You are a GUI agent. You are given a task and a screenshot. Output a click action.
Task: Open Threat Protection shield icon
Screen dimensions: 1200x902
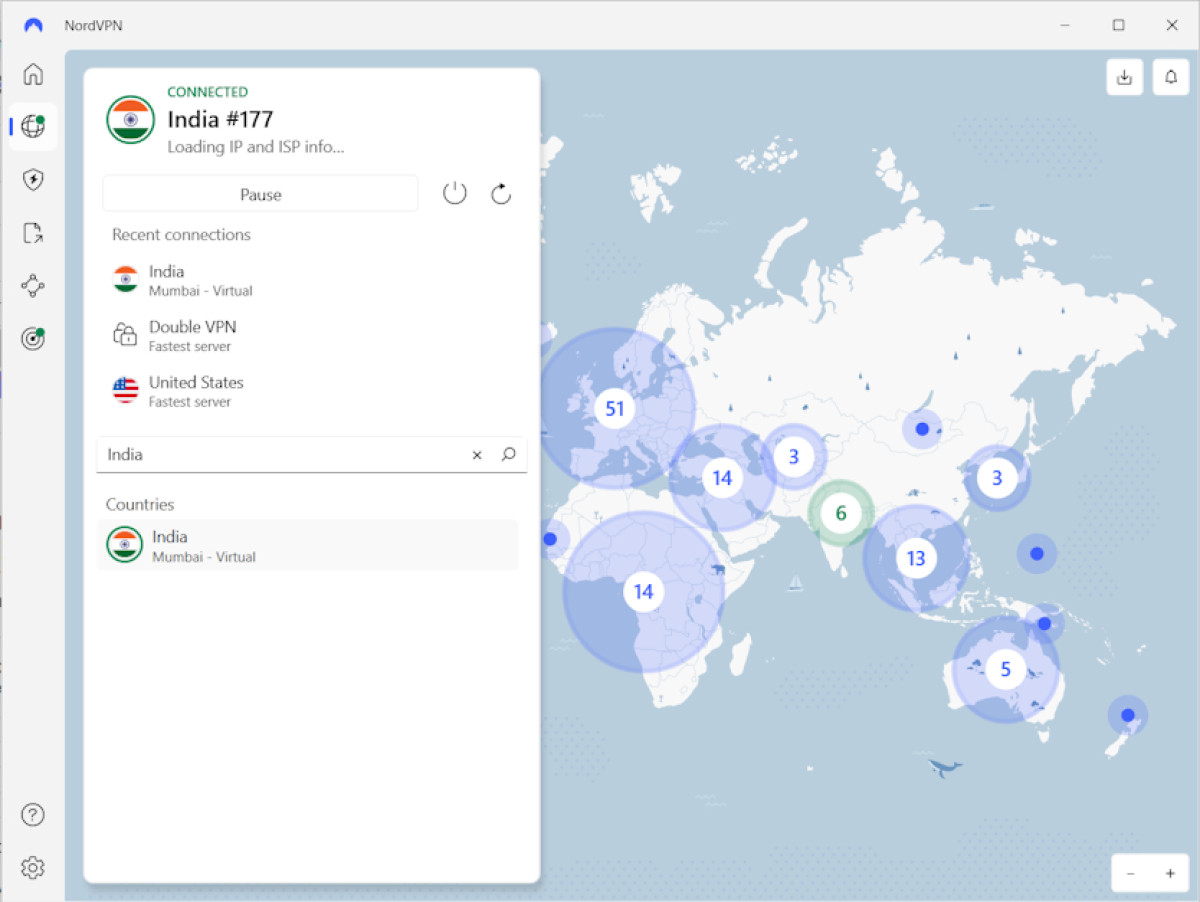pos(33,180)
